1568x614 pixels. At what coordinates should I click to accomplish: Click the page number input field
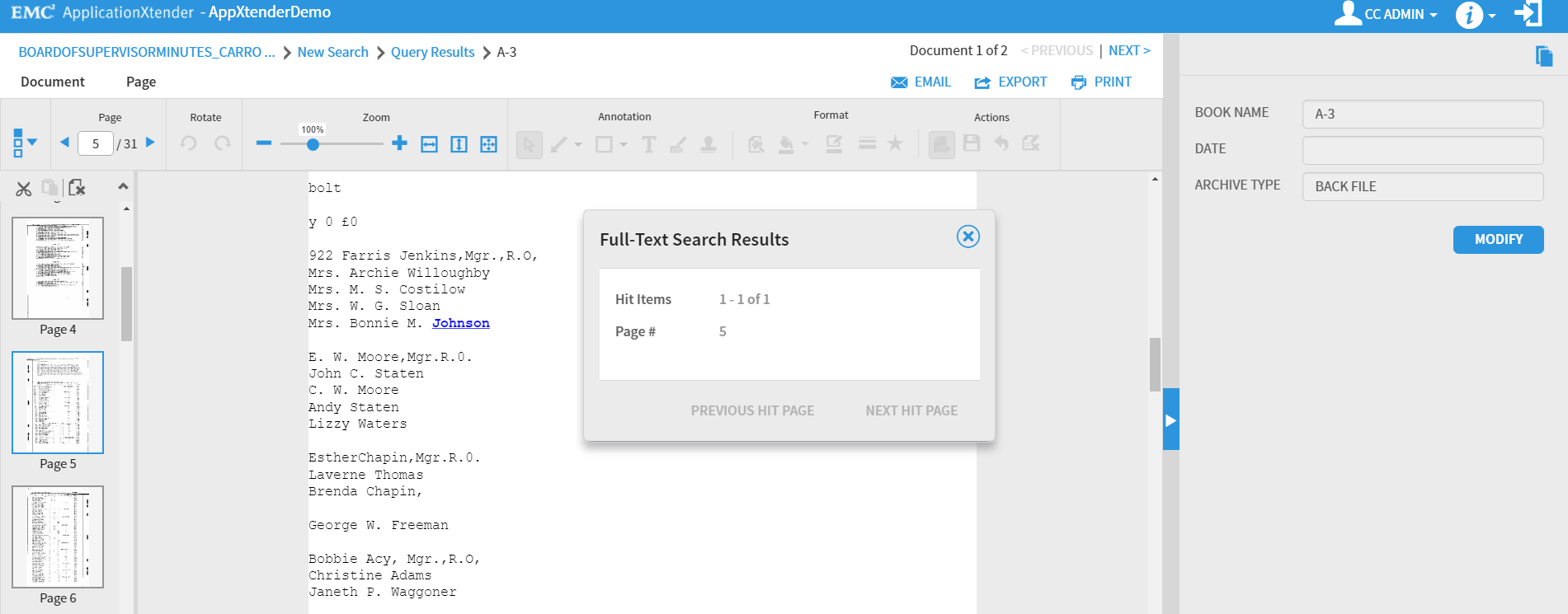click(96, 143)
